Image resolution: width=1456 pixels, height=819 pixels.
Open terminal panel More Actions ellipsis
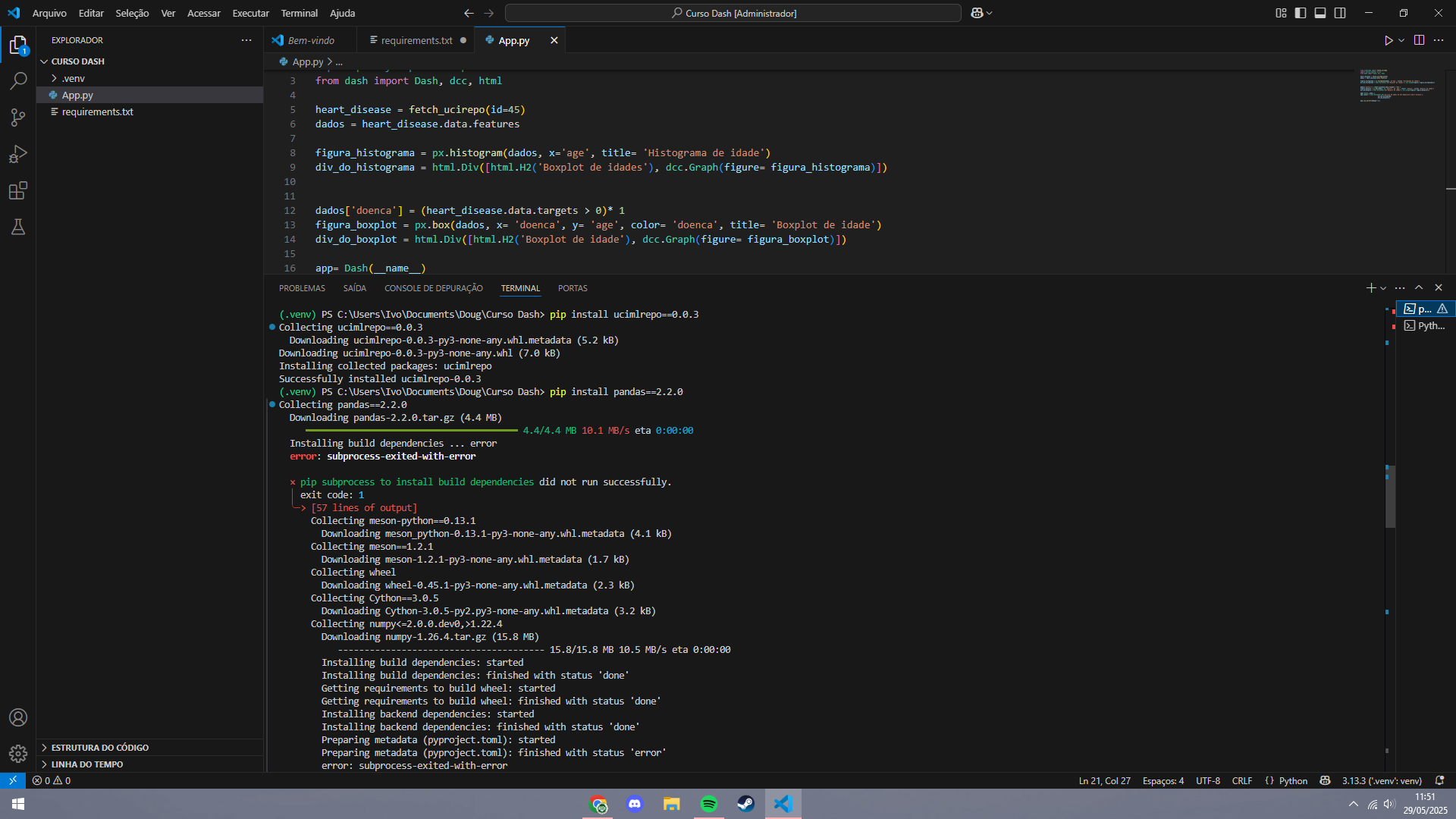(1400, 288)
